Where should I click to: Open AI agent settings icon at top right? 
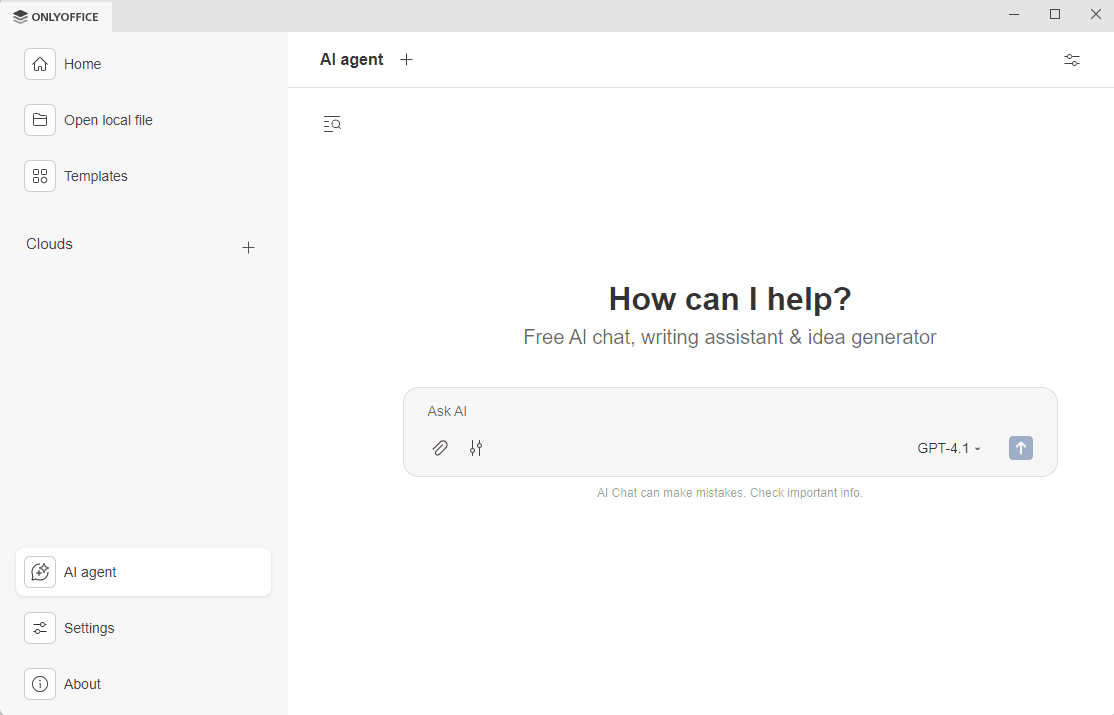[1072, 60]
